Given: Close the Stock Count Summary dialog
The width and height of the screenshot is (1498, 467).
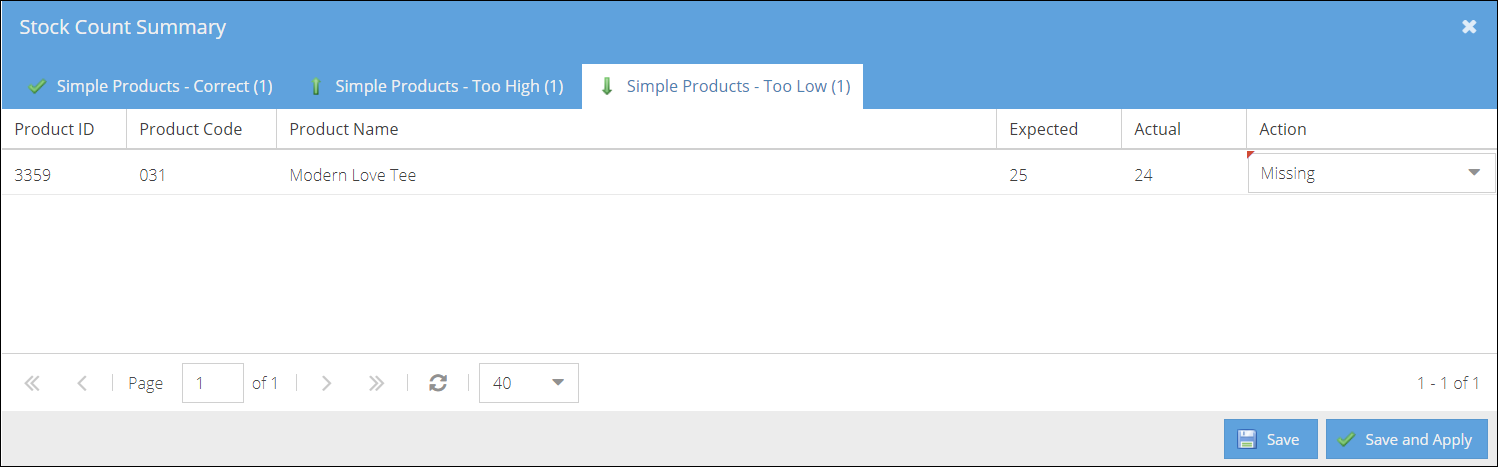Looking at the screenshot, I should coord(1469,27).
